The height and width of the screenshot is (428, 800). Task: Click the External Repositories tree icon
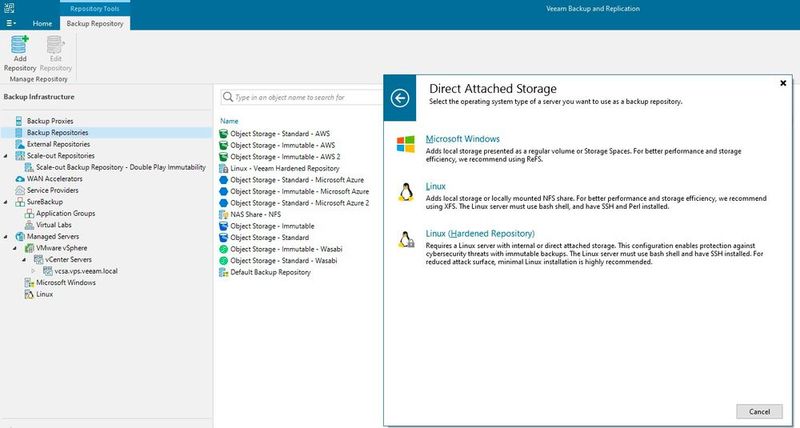pyautogui.click(x=19, y=144)
